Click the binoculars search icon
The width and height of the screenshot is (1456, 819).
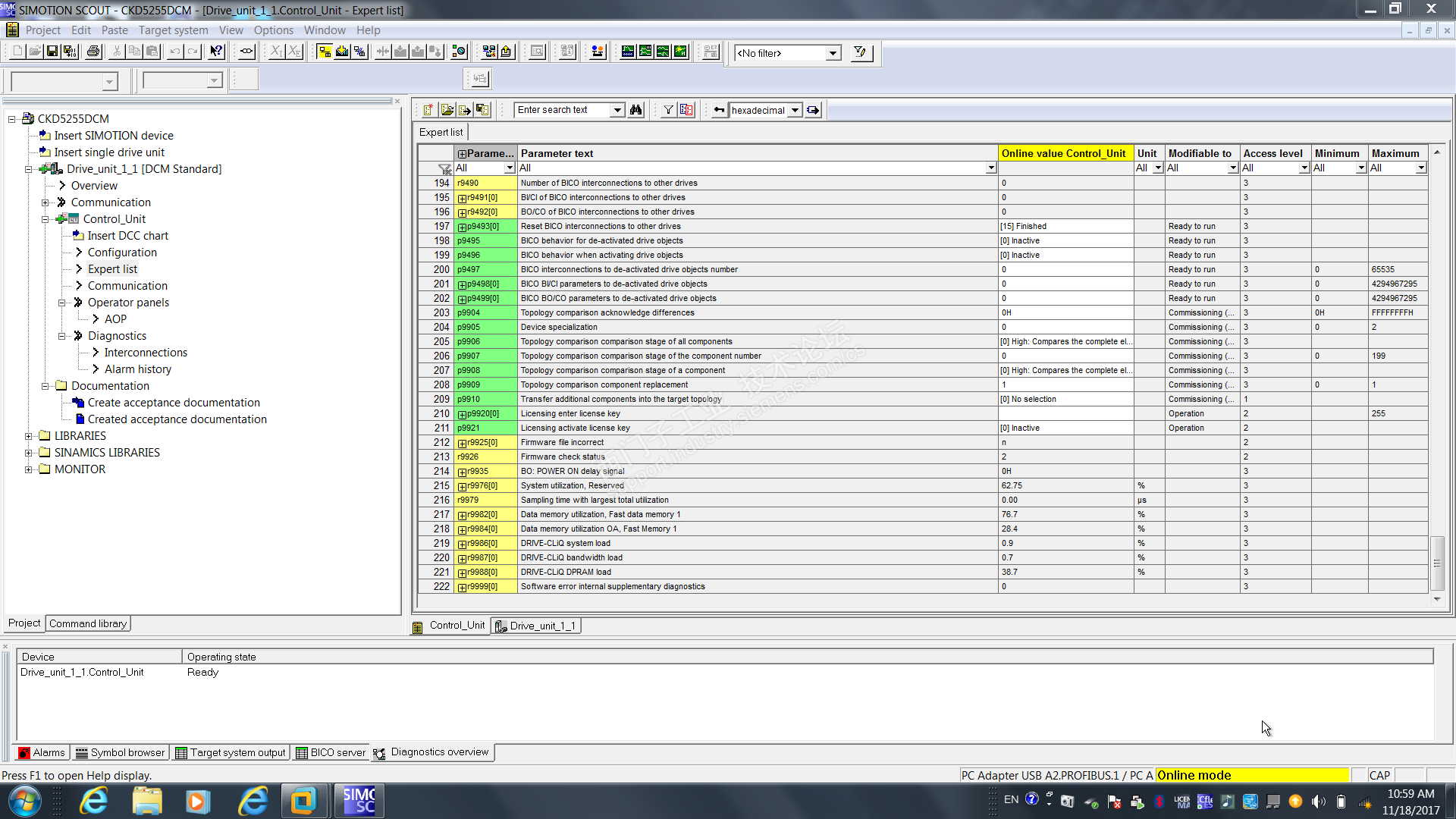[636, 110]
